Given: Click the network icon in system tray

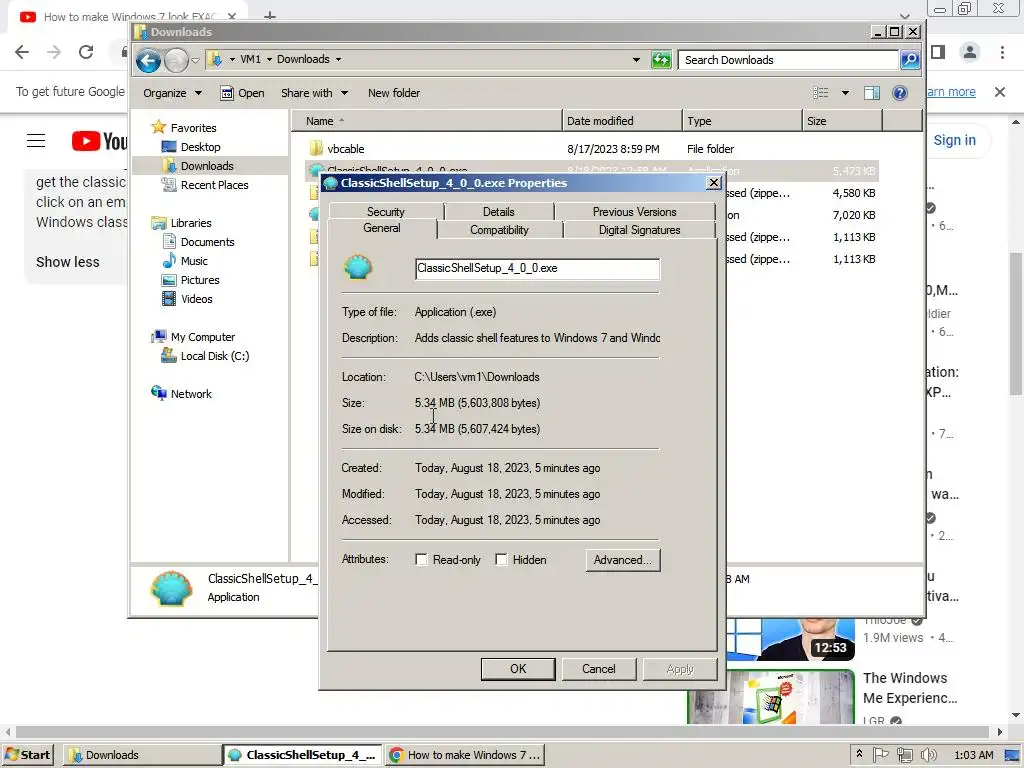Looking at the screenshot, I should [x=904, y=755].
